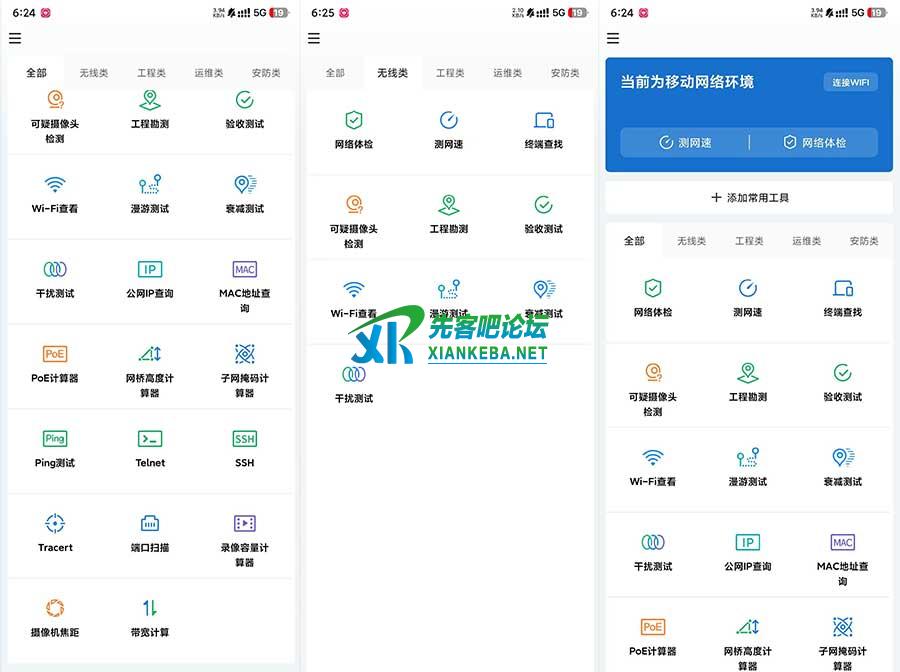
Task: Open hamburger menu above the blue banner
Action: coord(613,39)
